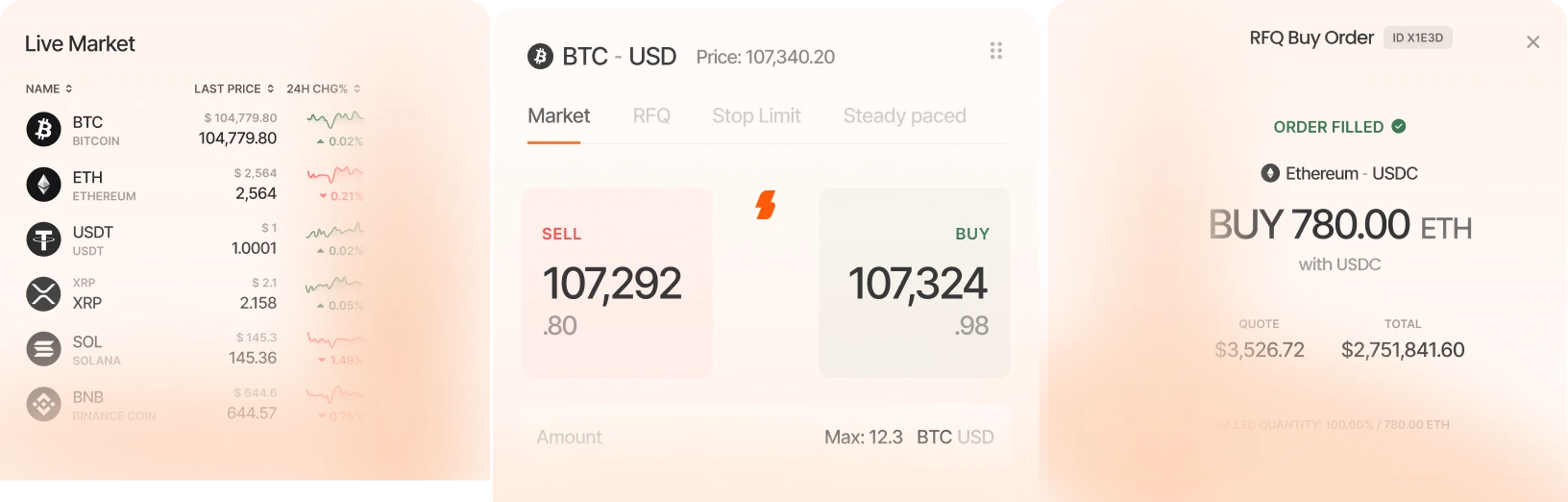Select the Ethereum diamond icon in the list
This screenshot has height=502, width=1568.
[43, 184]
